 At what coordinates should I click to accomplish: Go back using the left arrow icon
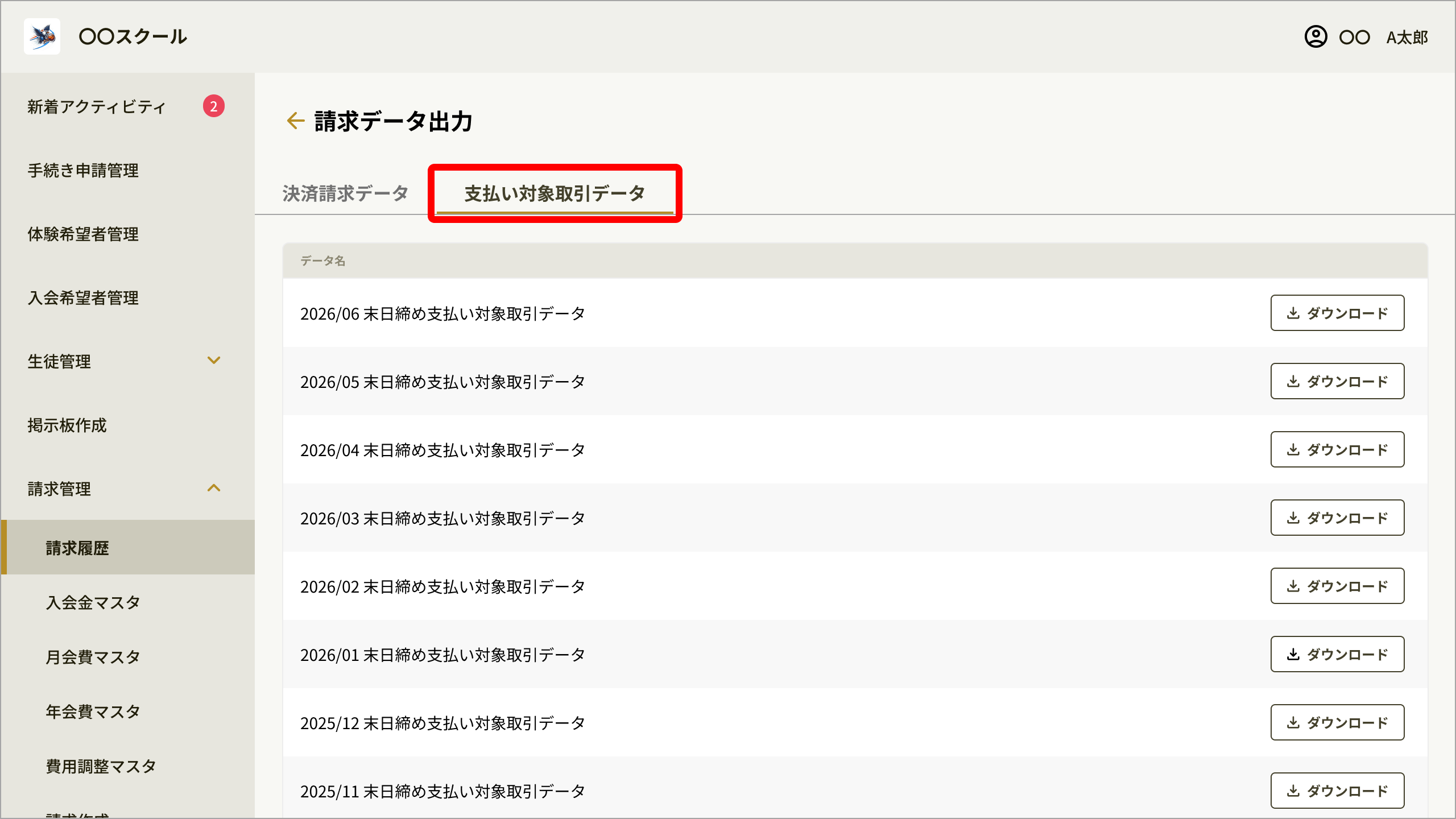(296, 121)
